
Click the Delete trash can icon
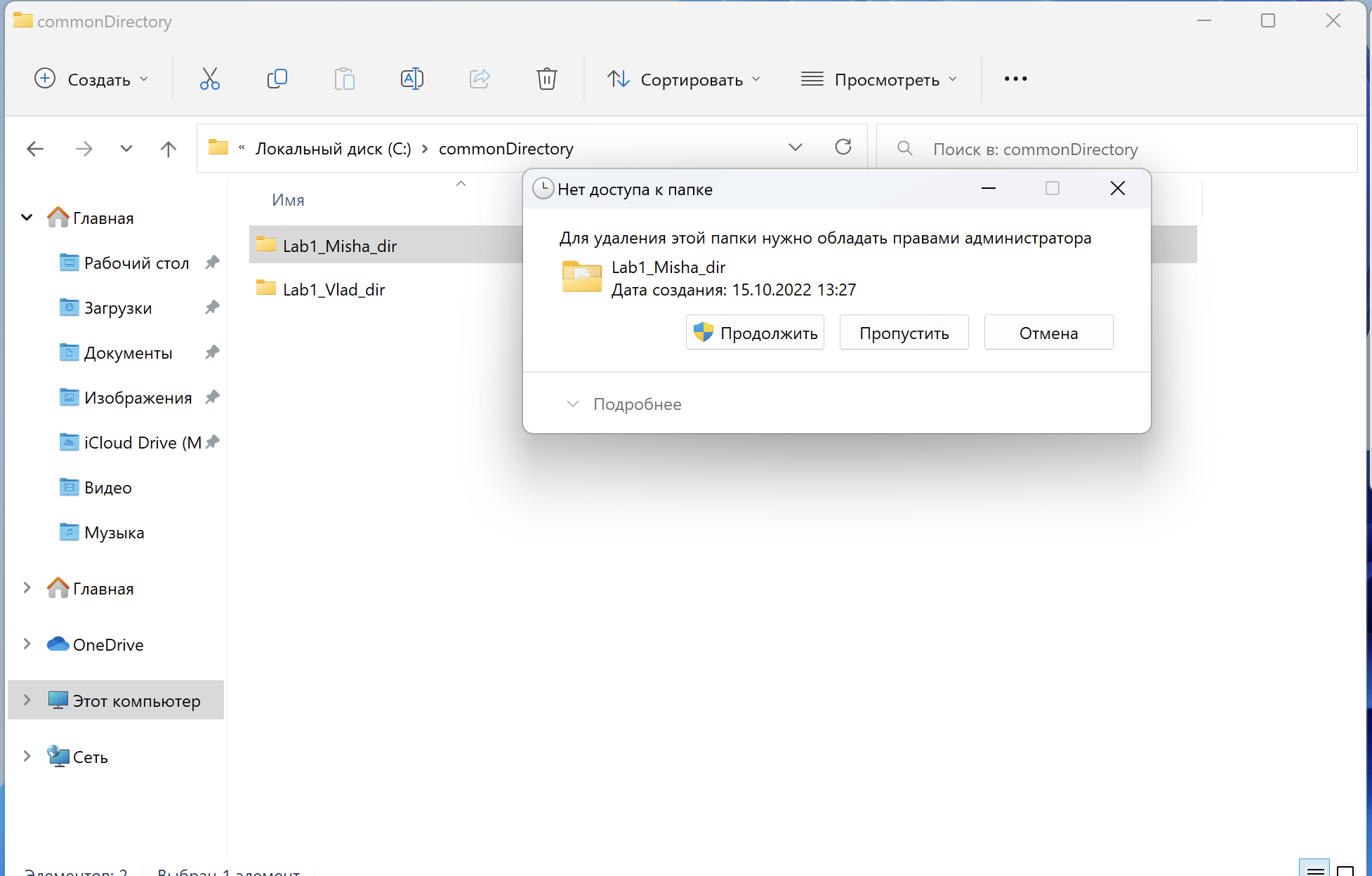pyautogui.click(x=546, y=79)
